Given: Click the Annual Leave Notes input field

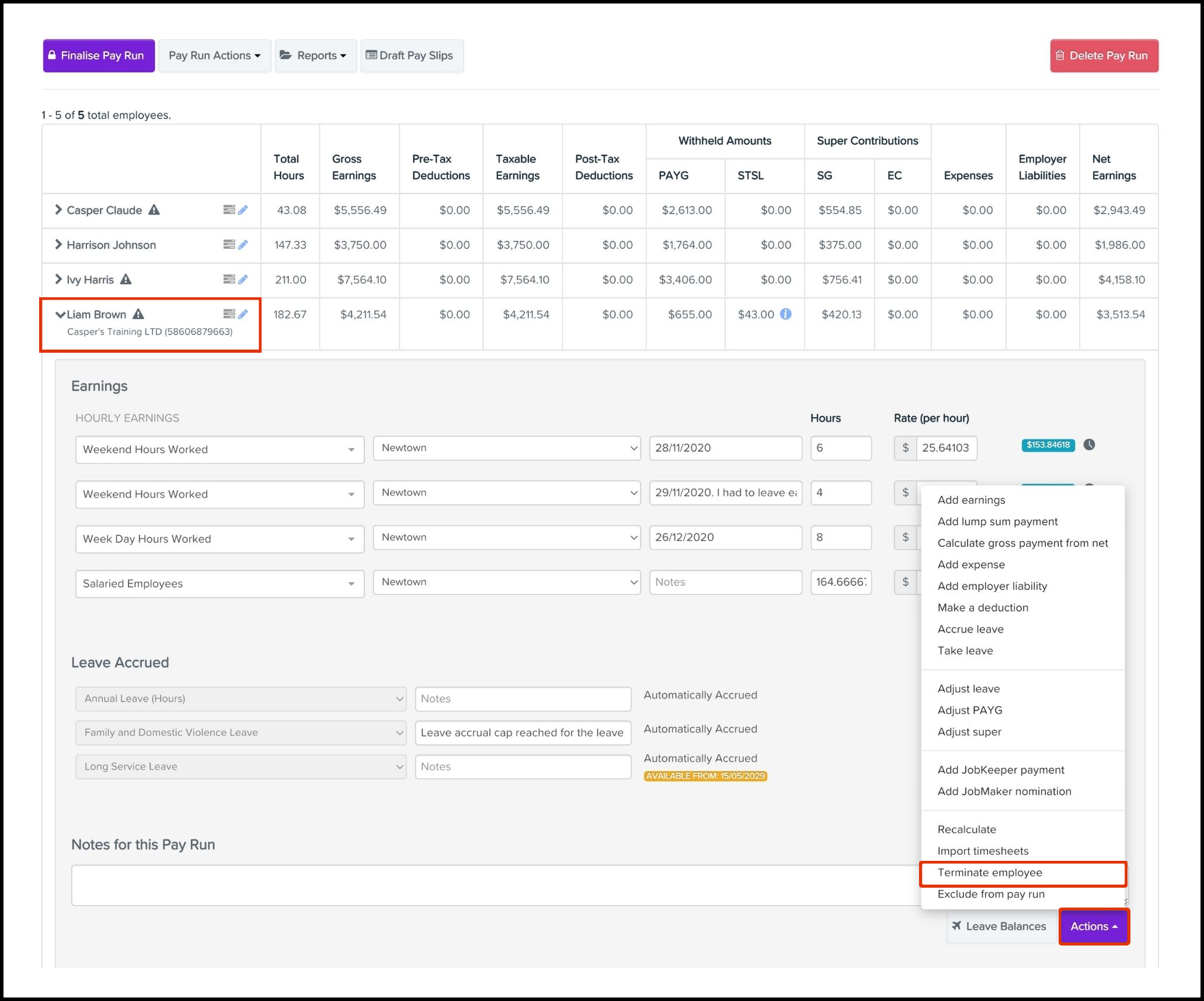Looking at the screenshot, I should (x=523, y=698).
